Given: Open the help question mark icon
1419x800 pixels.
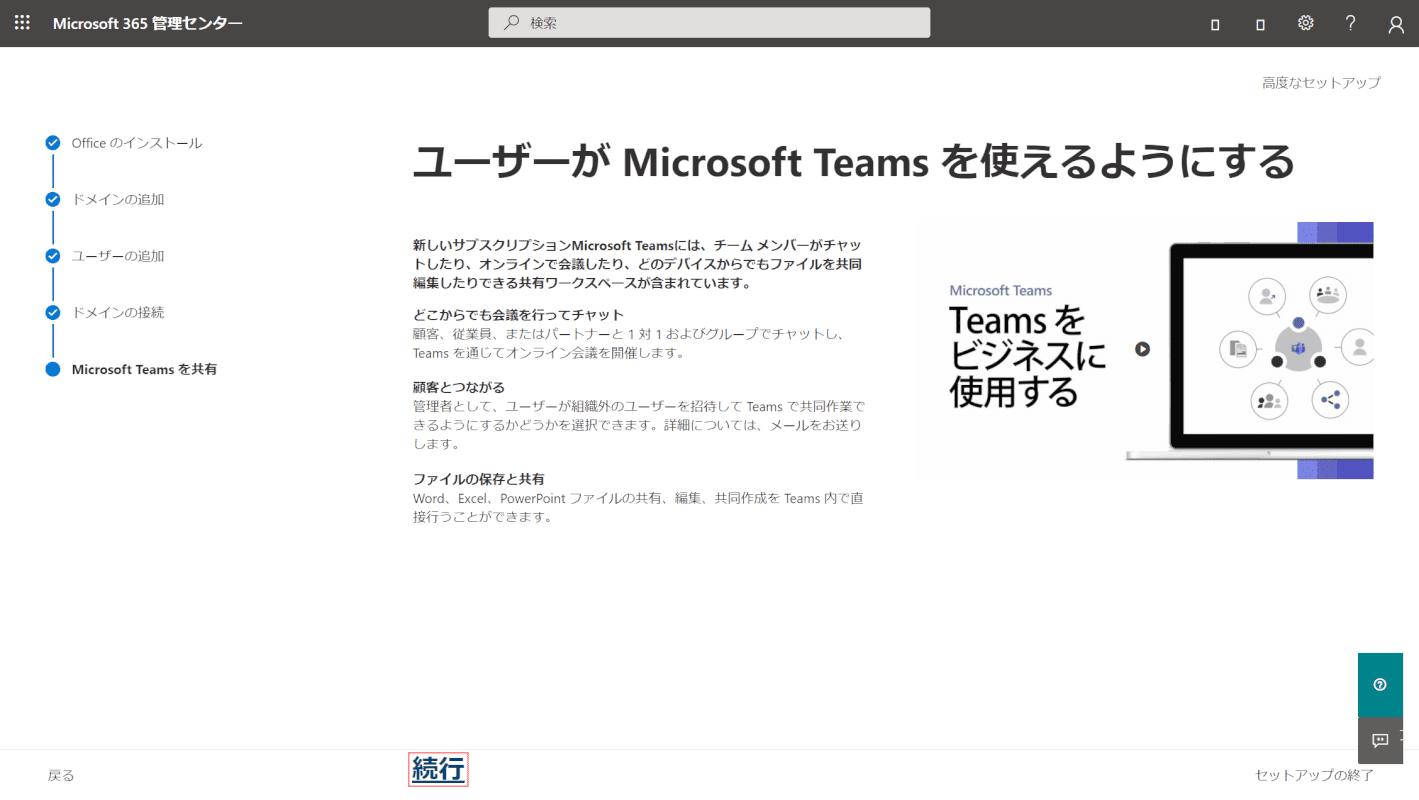Looking at the screenshot, I should point(1351,23).
